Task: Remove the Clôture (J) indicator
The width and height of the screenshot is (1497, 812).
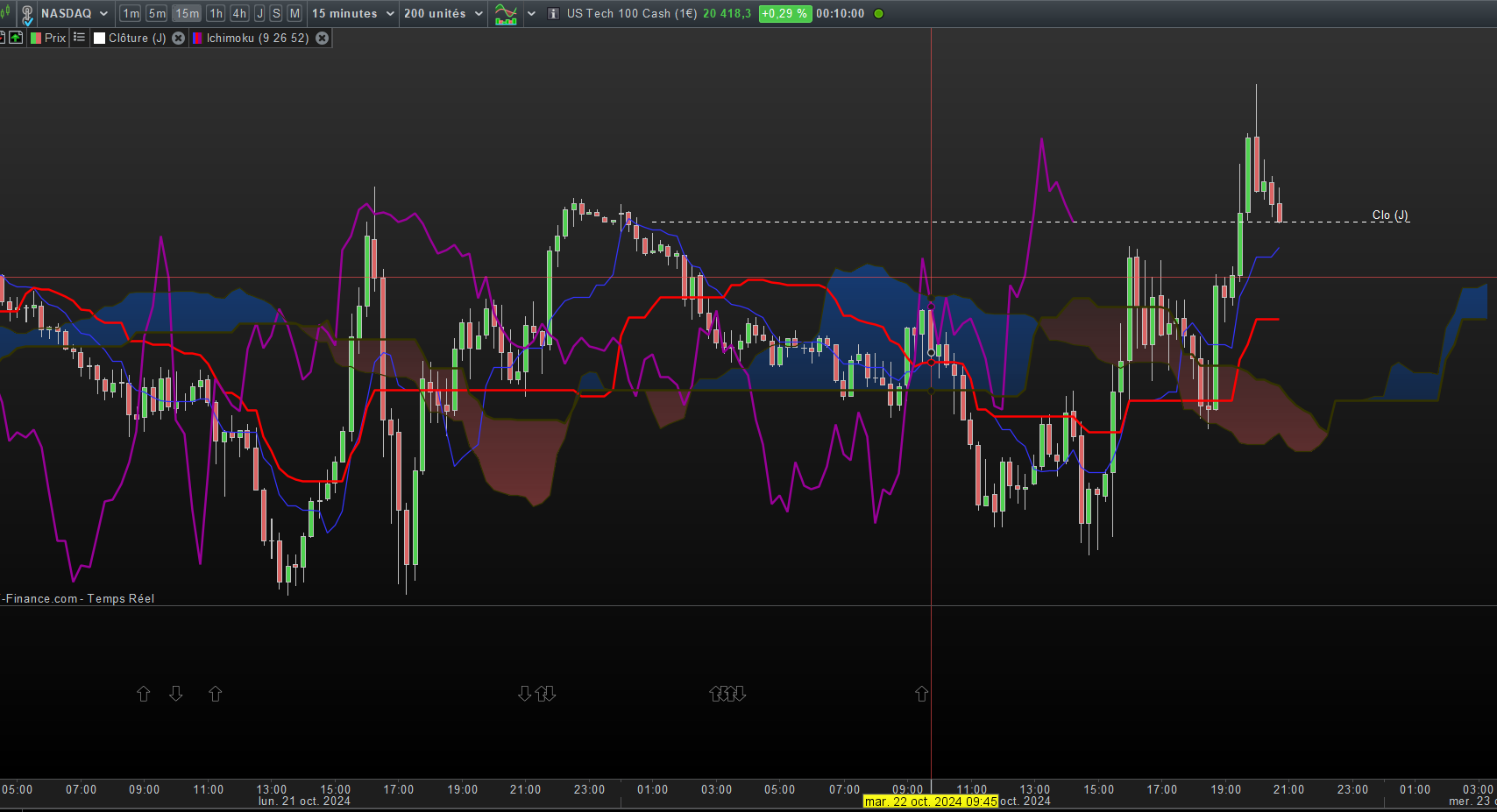Action: [x=179, y=38]
